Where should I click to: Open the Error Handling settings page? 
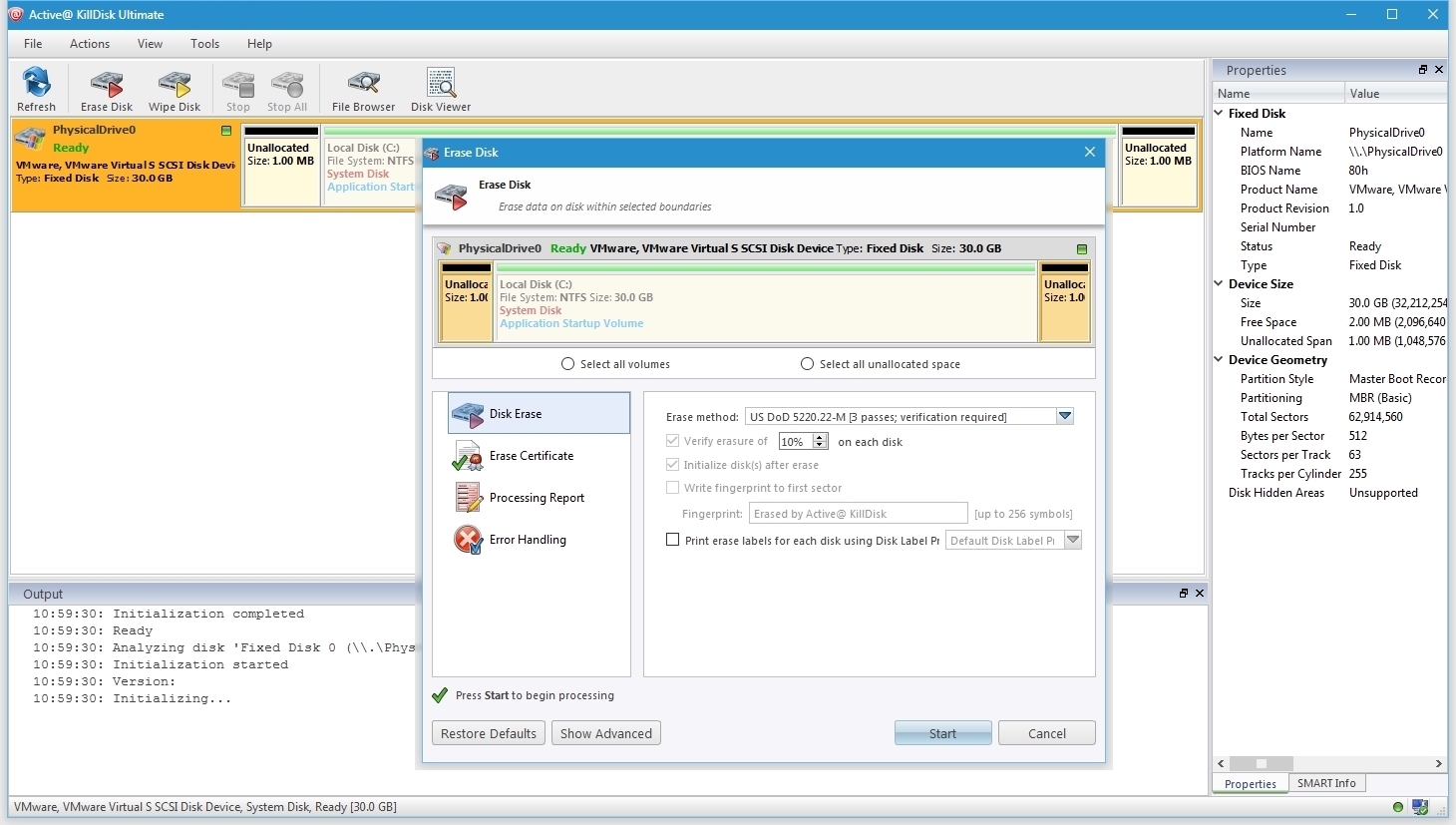click(x=540, y=540)
